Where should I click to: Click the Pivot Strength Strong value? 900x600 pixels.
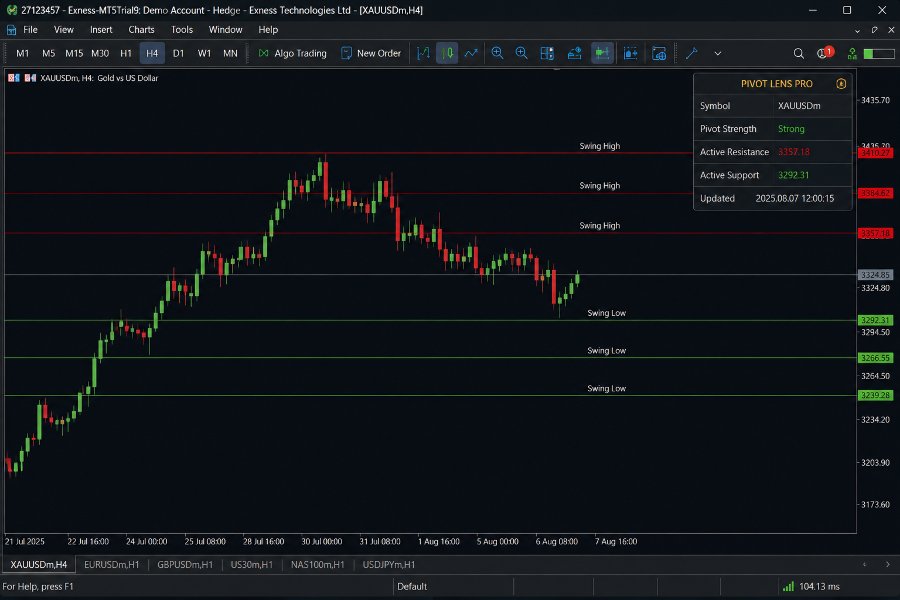791,129
